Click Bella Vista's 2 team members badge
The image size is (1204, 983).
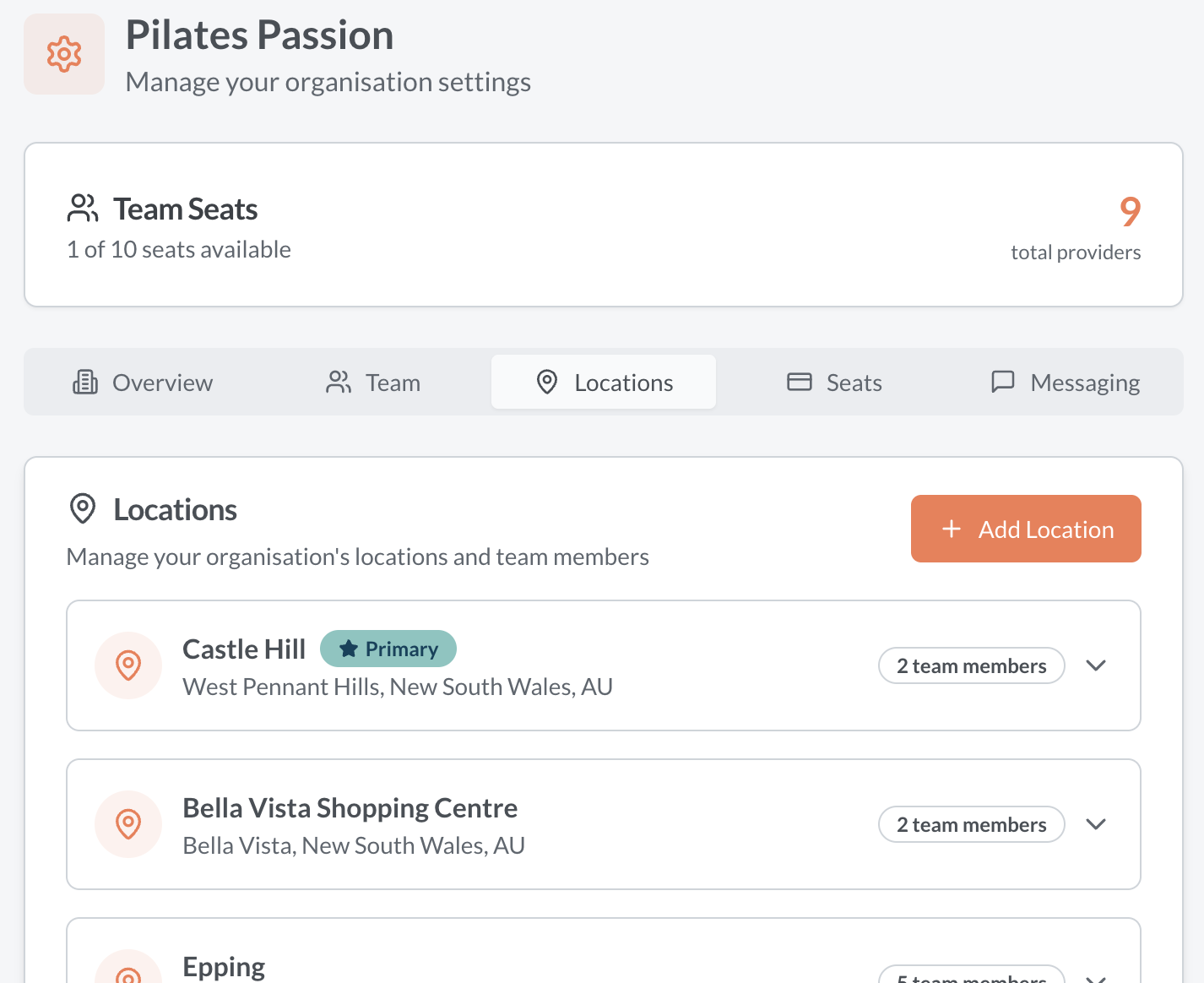(x=971, y=824)
